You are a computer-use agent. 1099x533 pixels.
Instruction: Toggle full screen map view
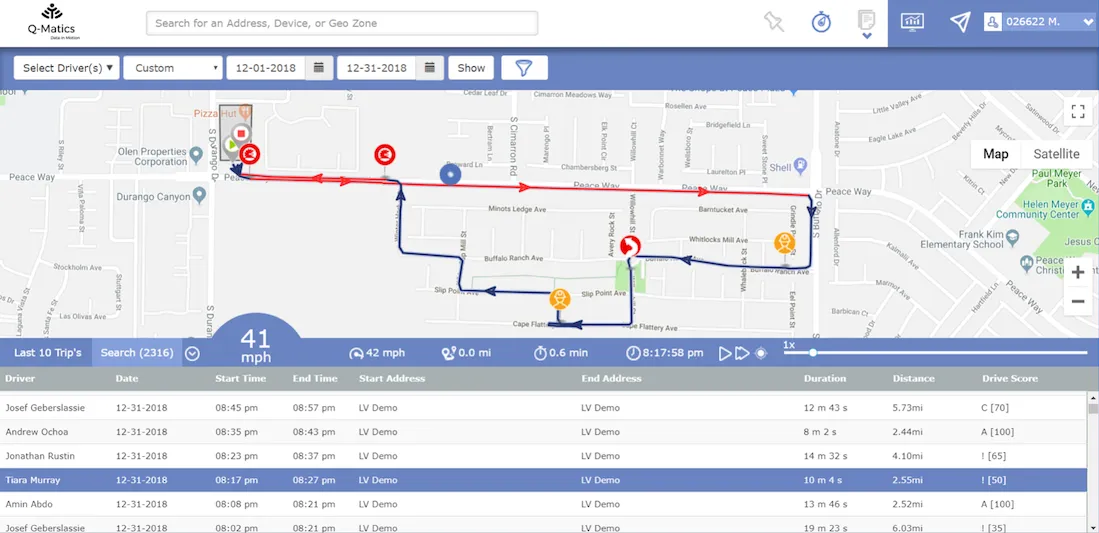click(1078, 112)
